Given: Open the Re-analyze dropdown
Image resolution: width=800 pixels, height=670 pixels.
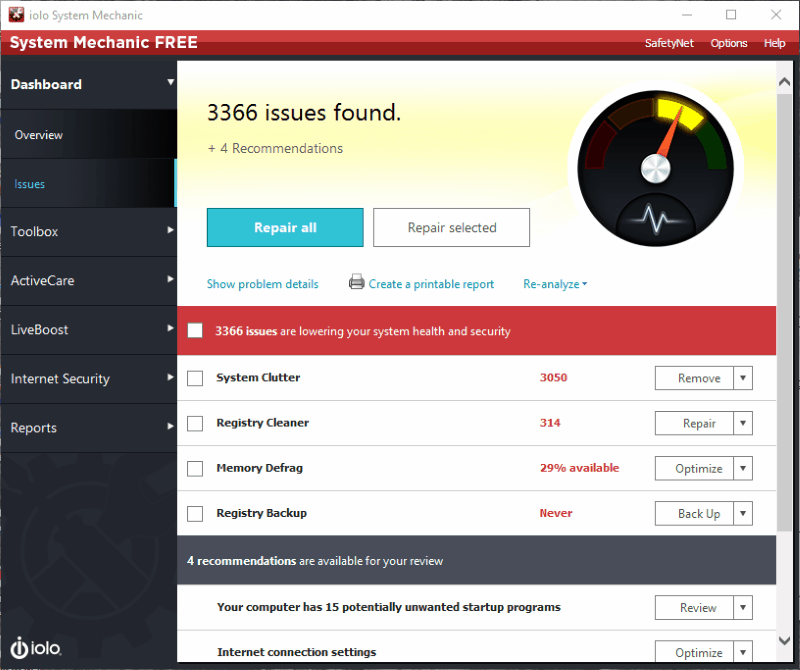Looking at the screenshot, I should pos(555,284).
